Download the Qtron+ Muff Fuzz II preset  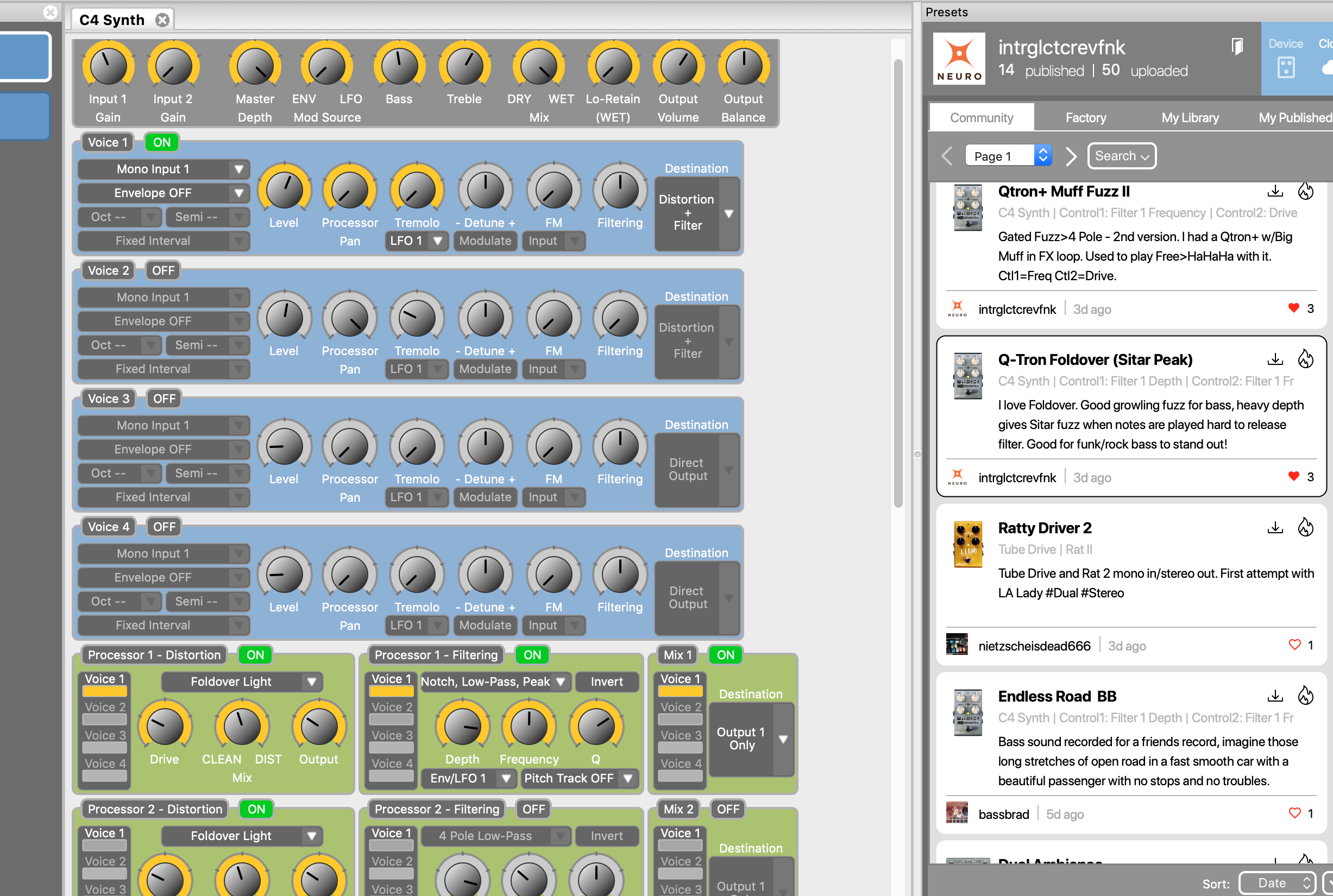[1275, 191]
